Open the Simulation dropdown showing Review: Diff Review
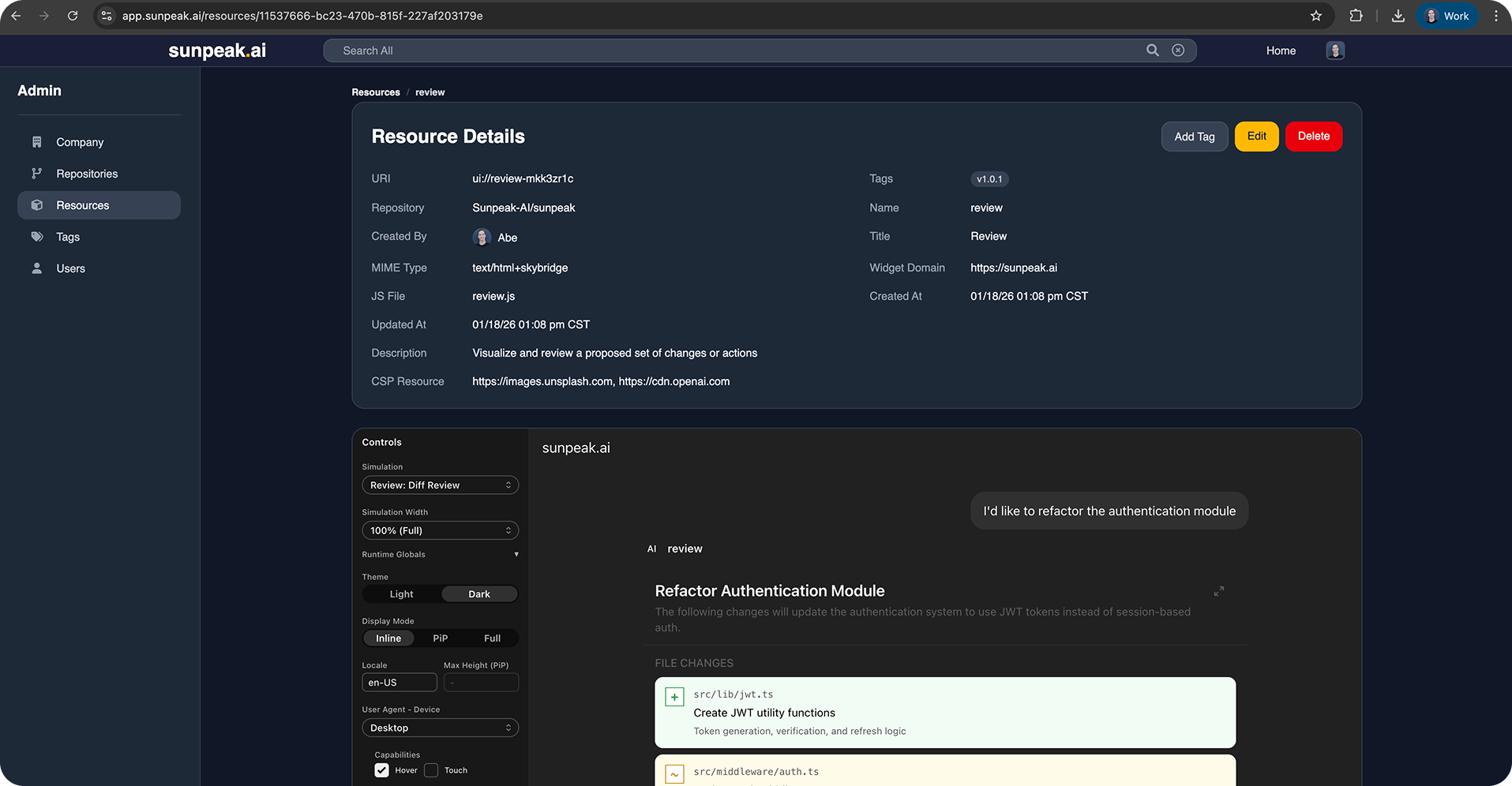1512x786 pixels. (x=440, y=485)
